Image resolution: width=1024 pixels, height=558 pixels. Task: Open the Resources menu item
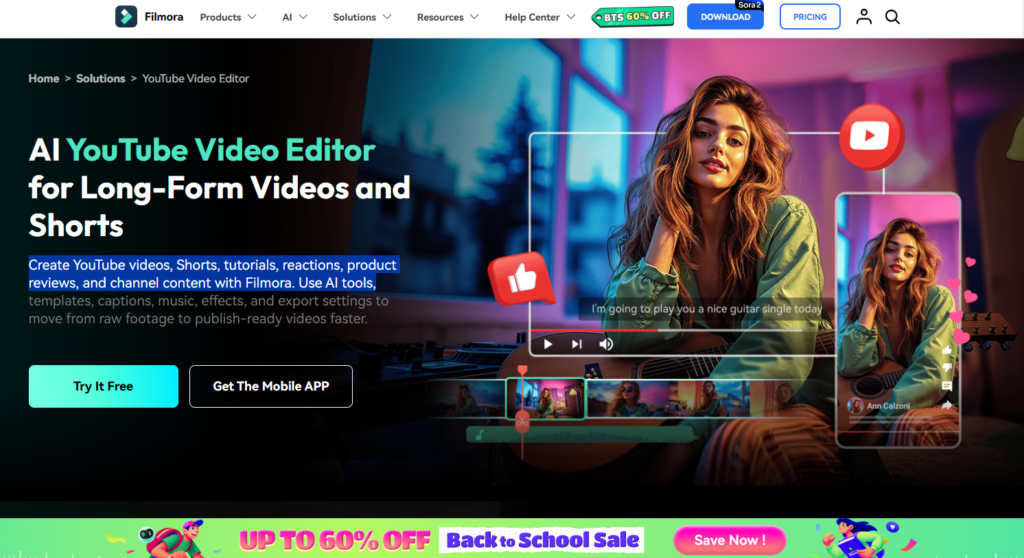point(440,17)
